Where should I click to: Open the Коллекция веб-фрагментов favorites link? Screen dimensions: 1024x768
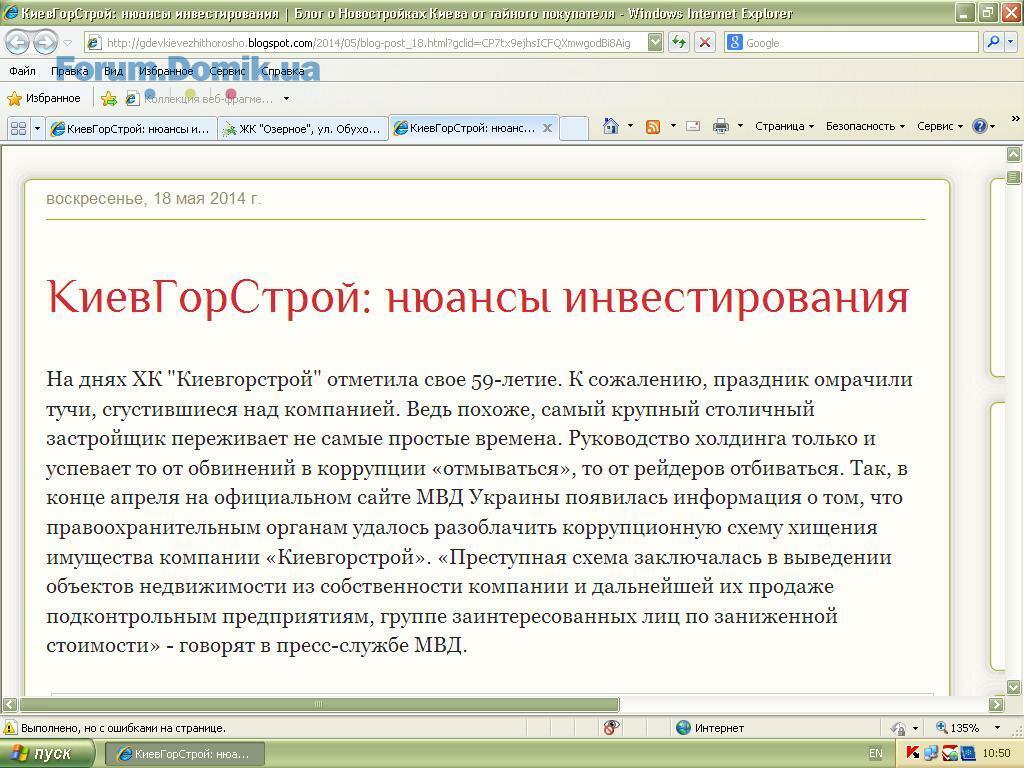(200, 99)
